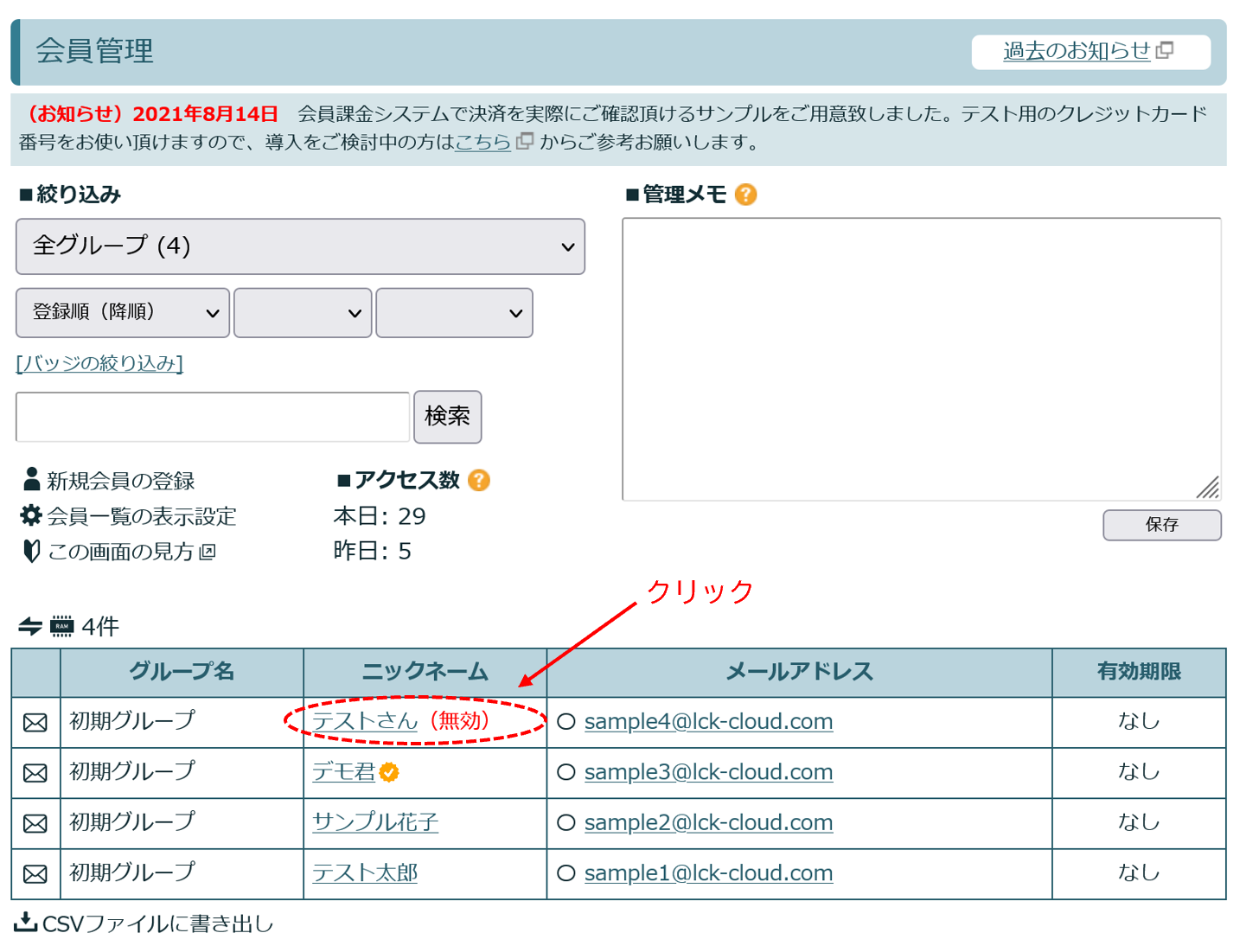
Task: Click the こちら link in the notice
Action: coord(483,142)
